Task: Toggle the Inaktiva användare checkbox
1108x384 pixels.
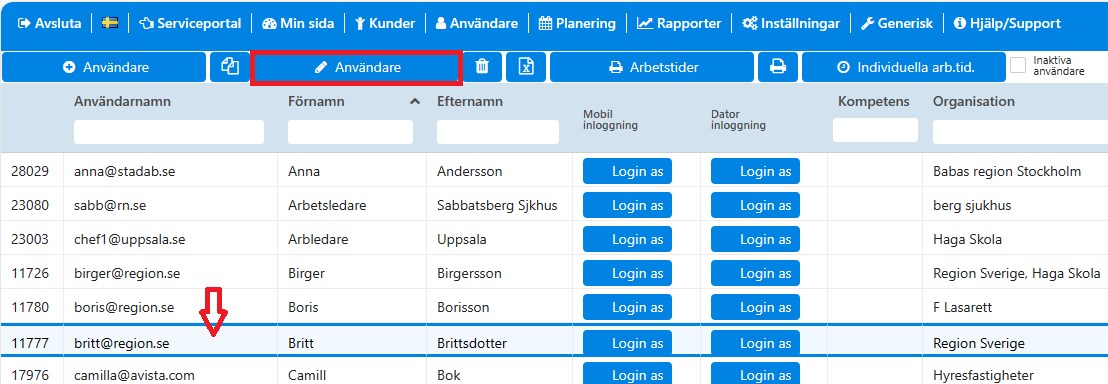Action: coord(1018,66)
